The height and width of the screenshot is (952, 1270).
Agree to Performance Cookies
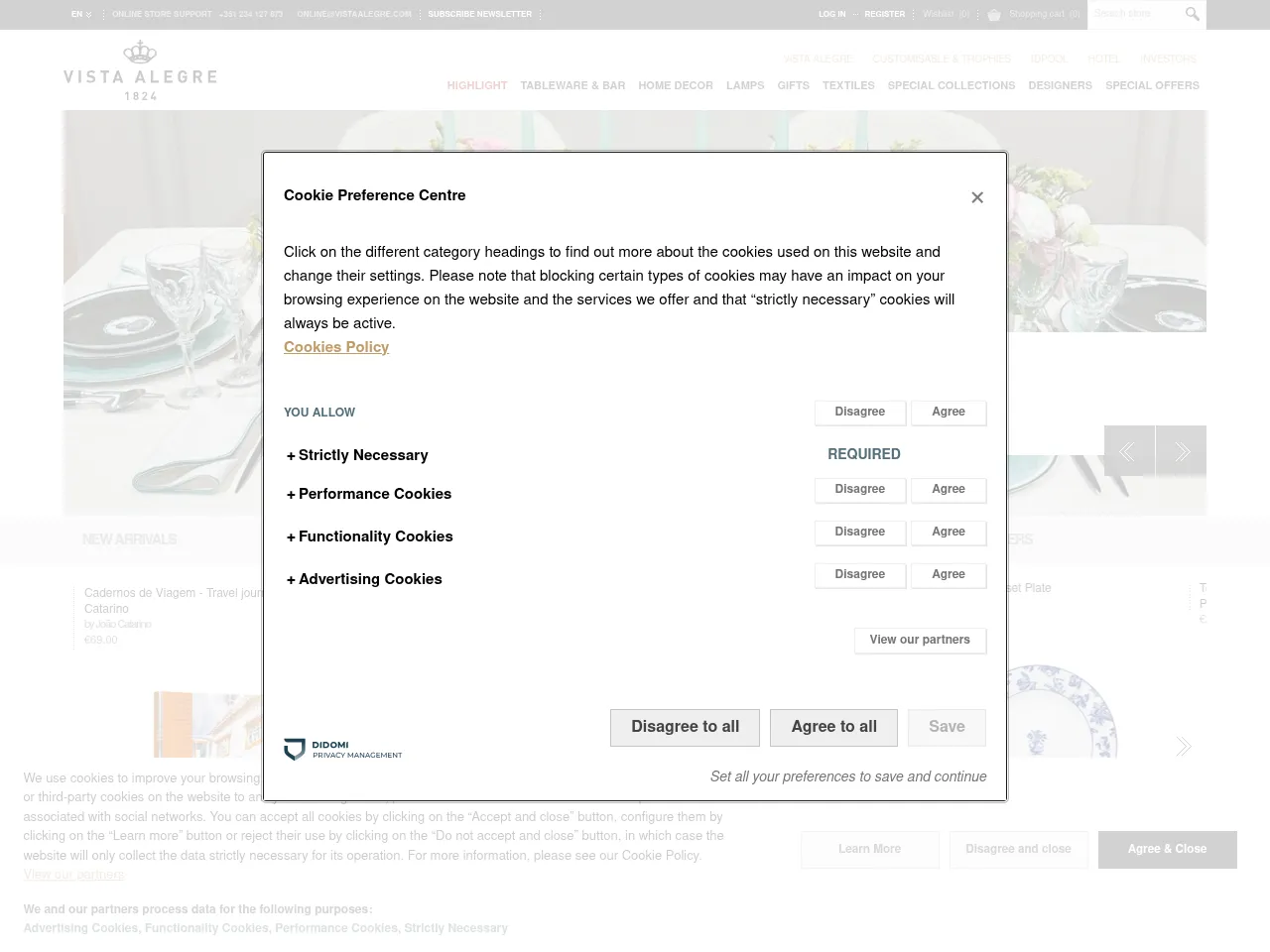tap(948, 490)
